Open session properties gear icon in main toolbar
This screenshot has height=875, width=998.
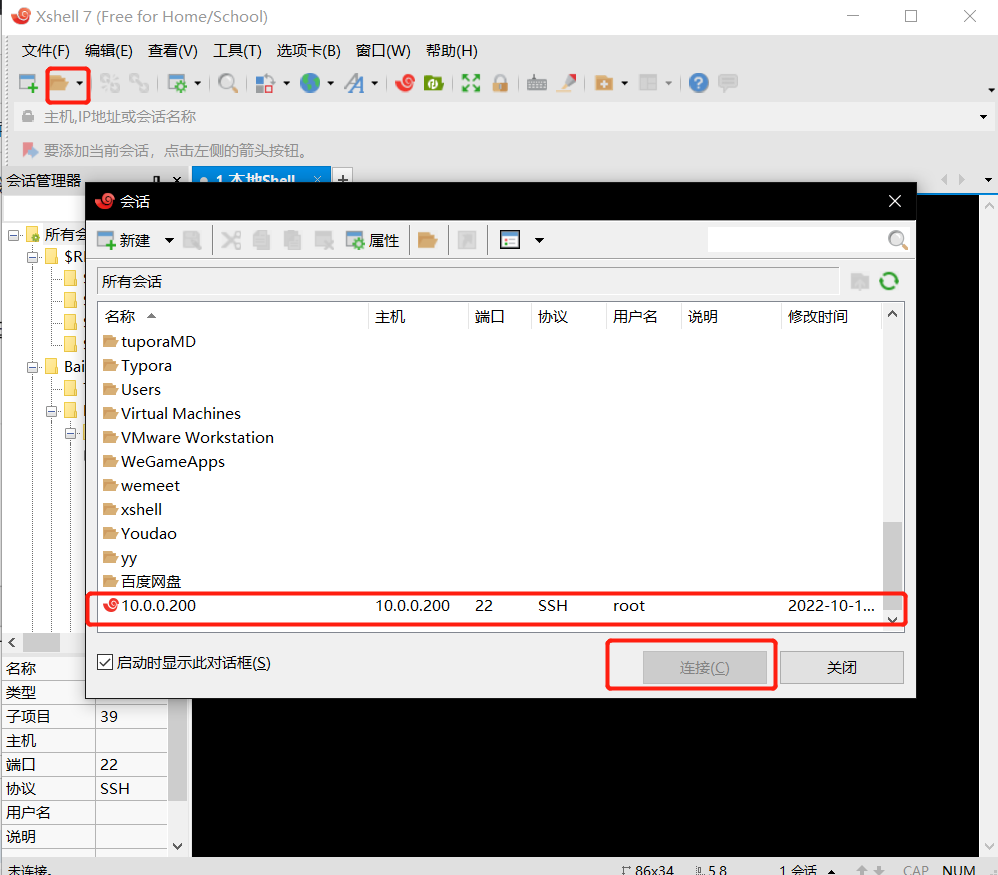177,83
